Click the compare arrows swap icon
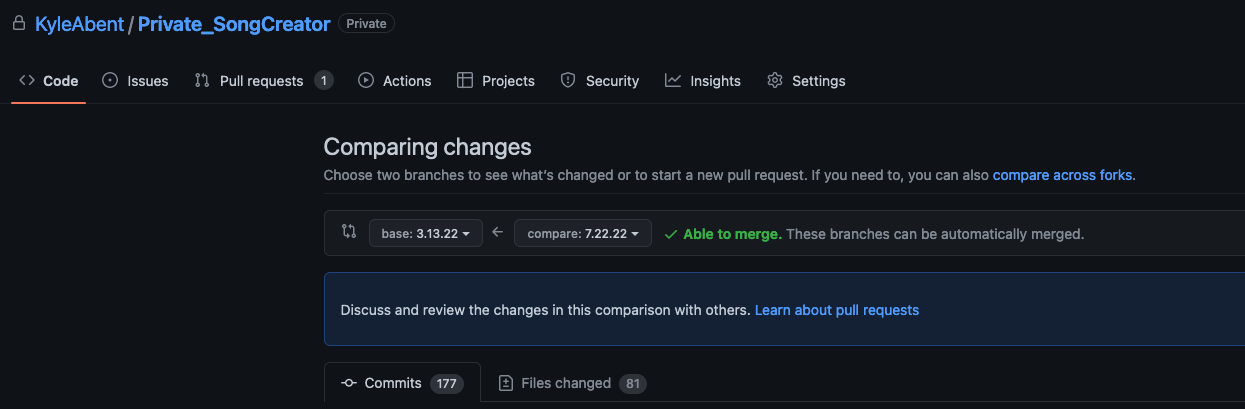Viewport: 1245px width, 409px height. pyautogui.click(x=349, y=232)
